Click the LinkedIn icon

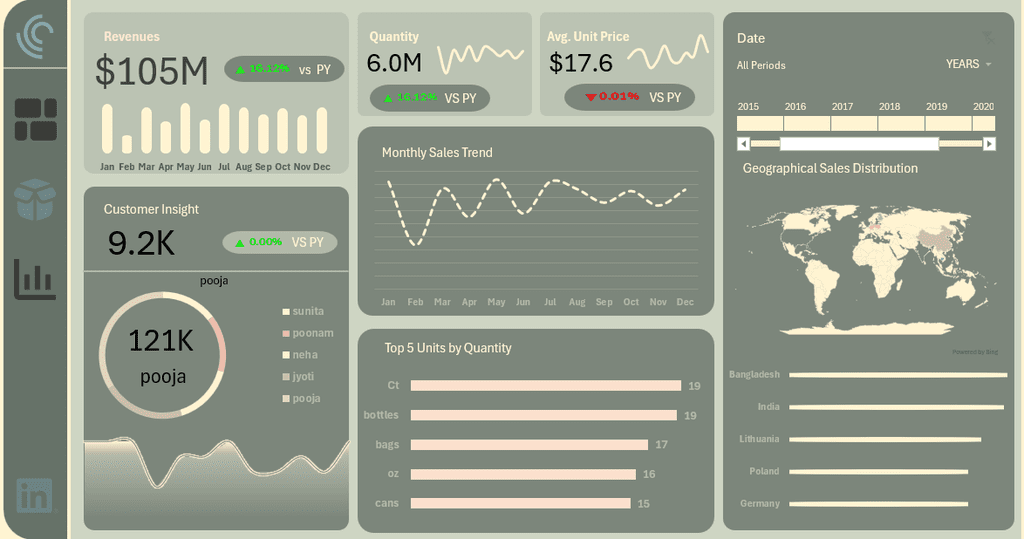[34, 495]
